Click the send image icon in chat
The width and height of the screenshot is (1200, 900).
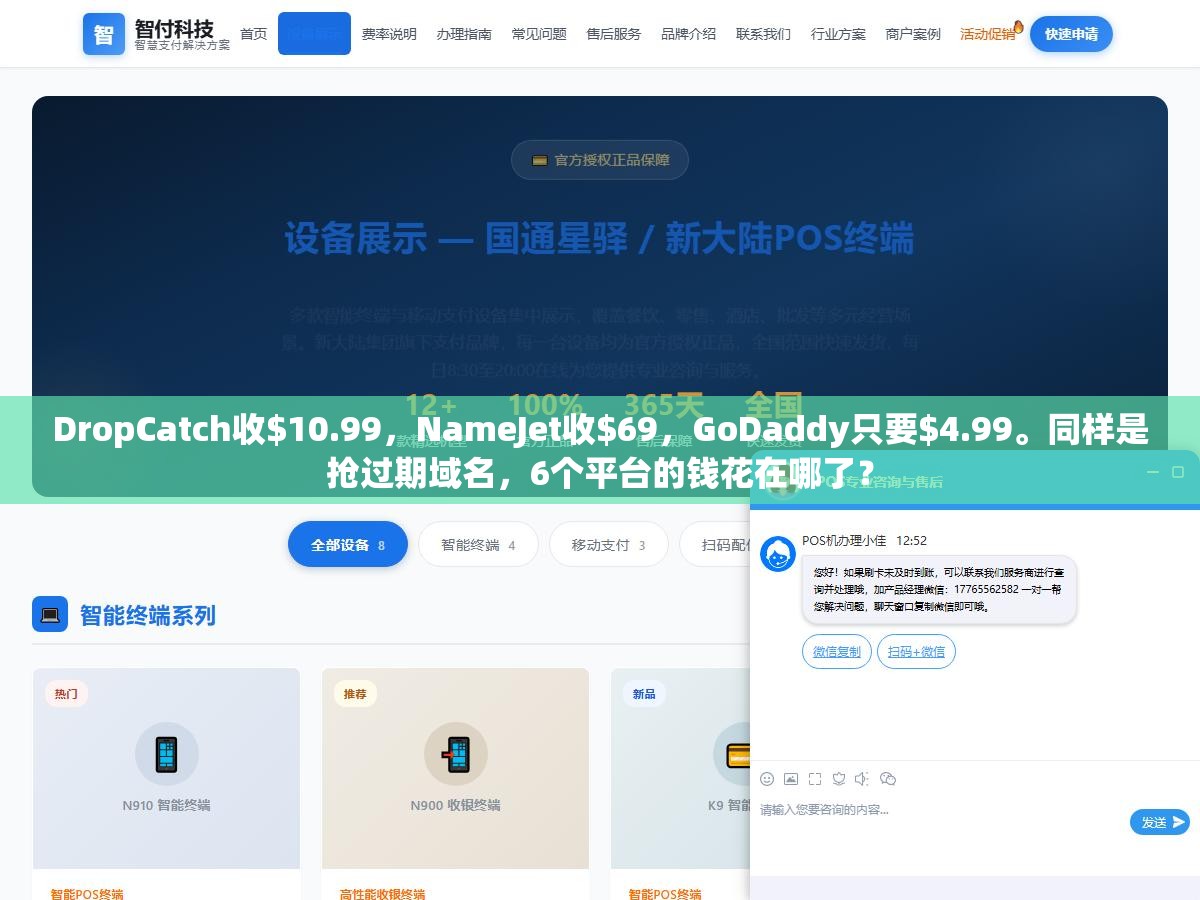click(791, 779)
